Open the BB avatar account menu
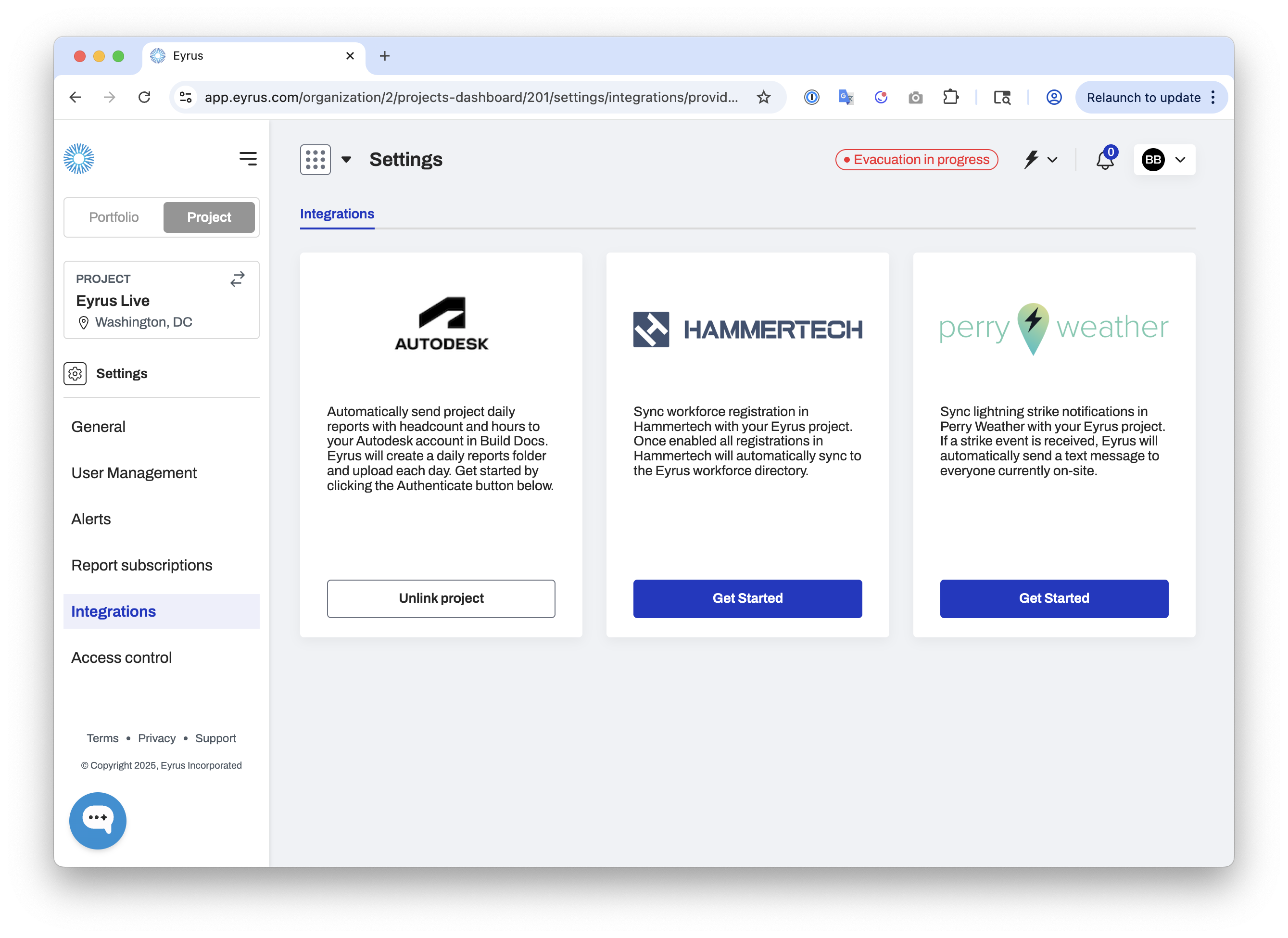 [x=1154, y=160]
